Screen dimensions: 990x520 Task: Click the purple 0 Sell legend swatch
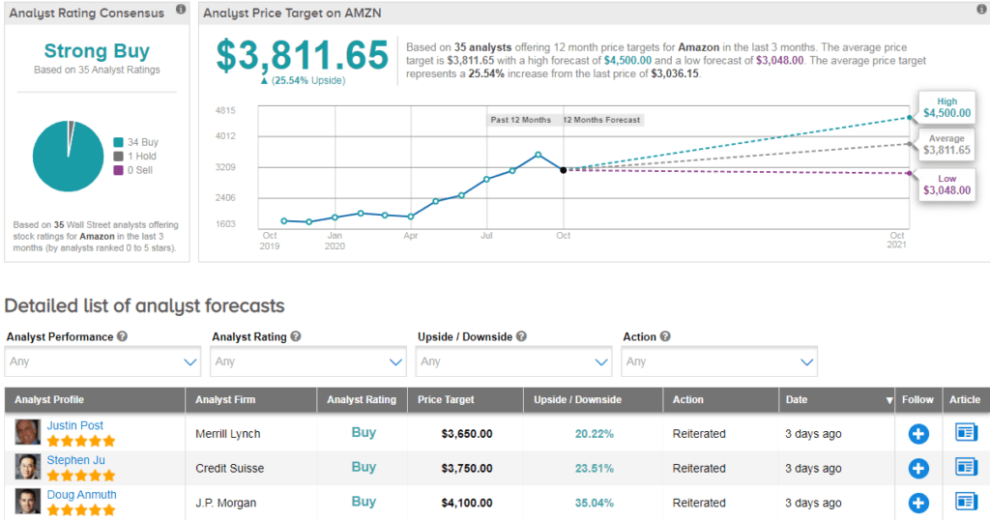coord(118,170)
